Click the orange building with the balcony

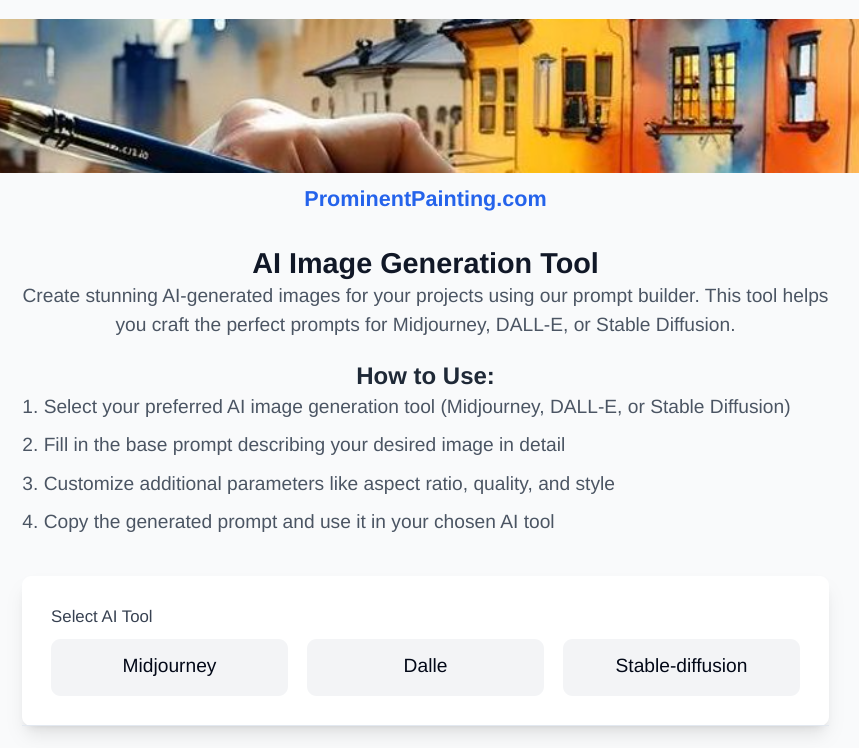pos(700,90)
